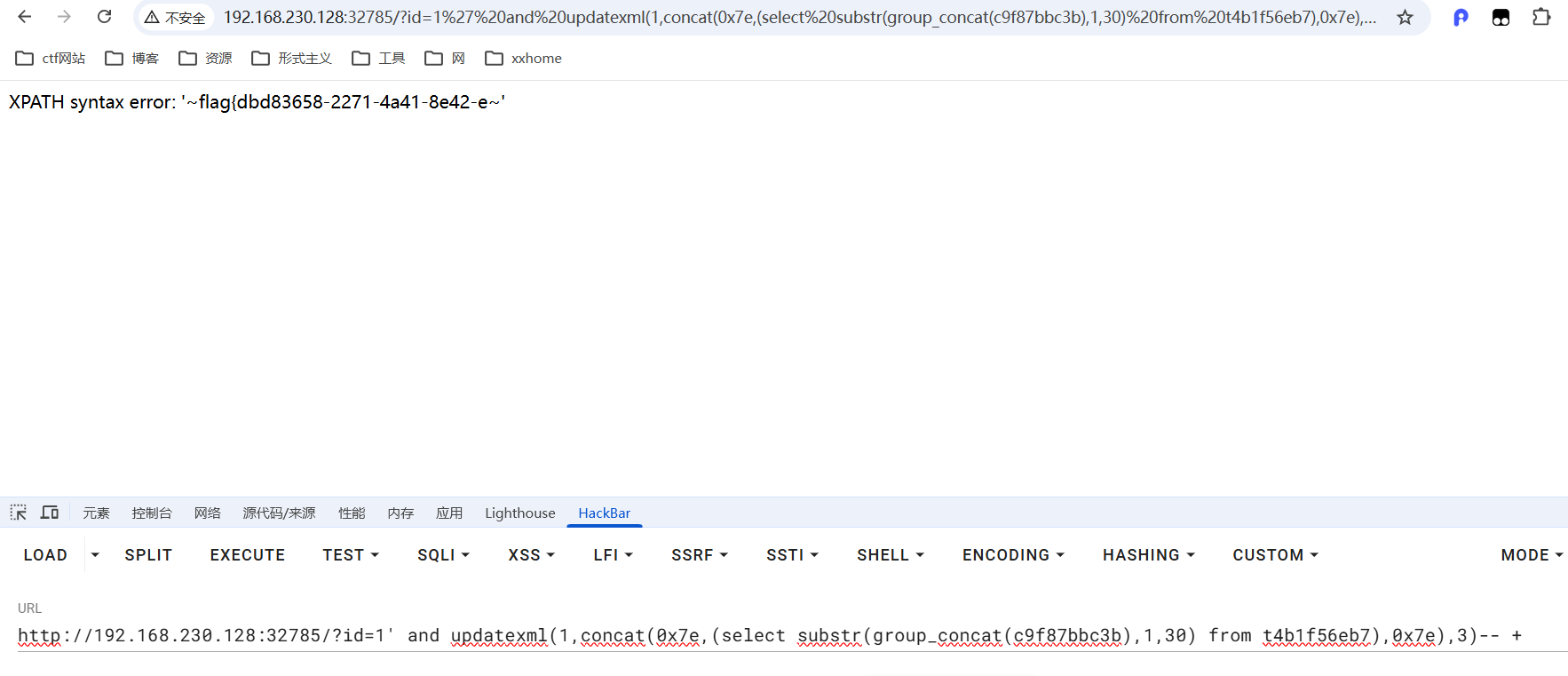Screen dimensions: 1568x676
Task: Switch to the Lighthouse DevTools tab
Action: pos(519,513)
